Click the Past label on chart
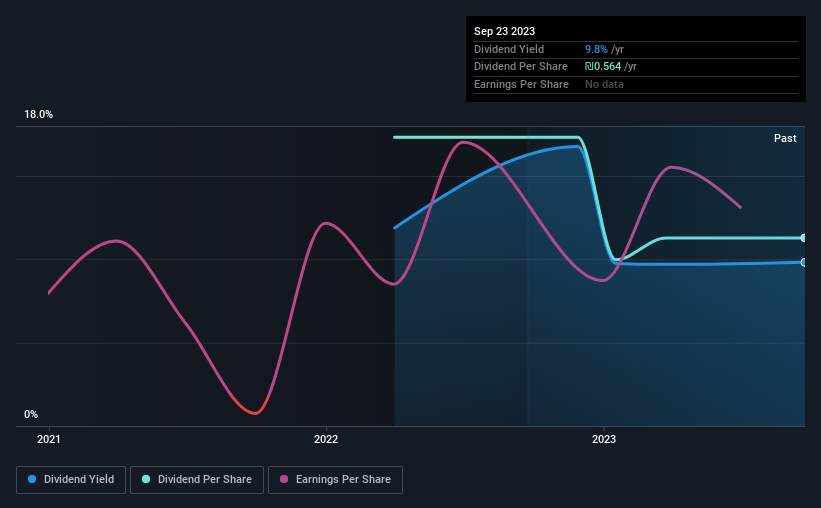Image resolution: width=821 pixels, height=508 pixels. click(785, 138)
